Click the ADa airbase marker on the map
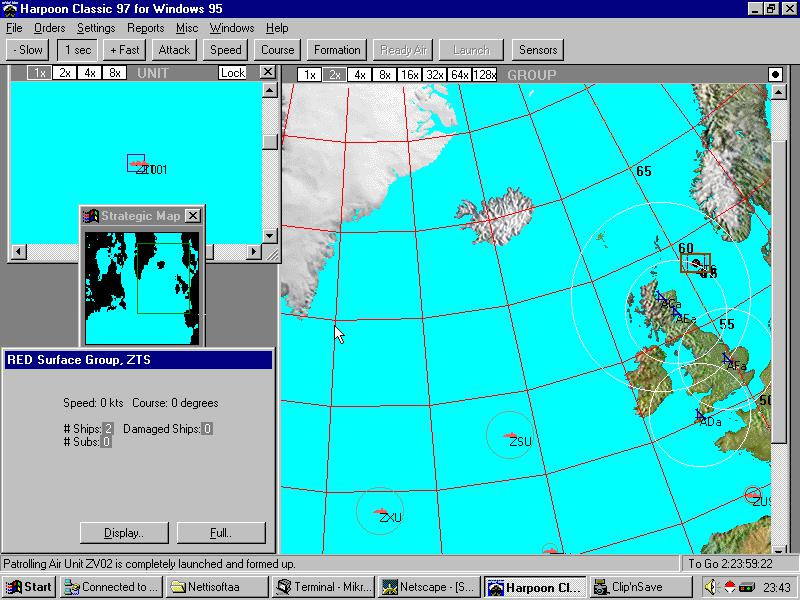Image resolution: width=800 pixels, height=600 pixels. (x=701, y=415)
